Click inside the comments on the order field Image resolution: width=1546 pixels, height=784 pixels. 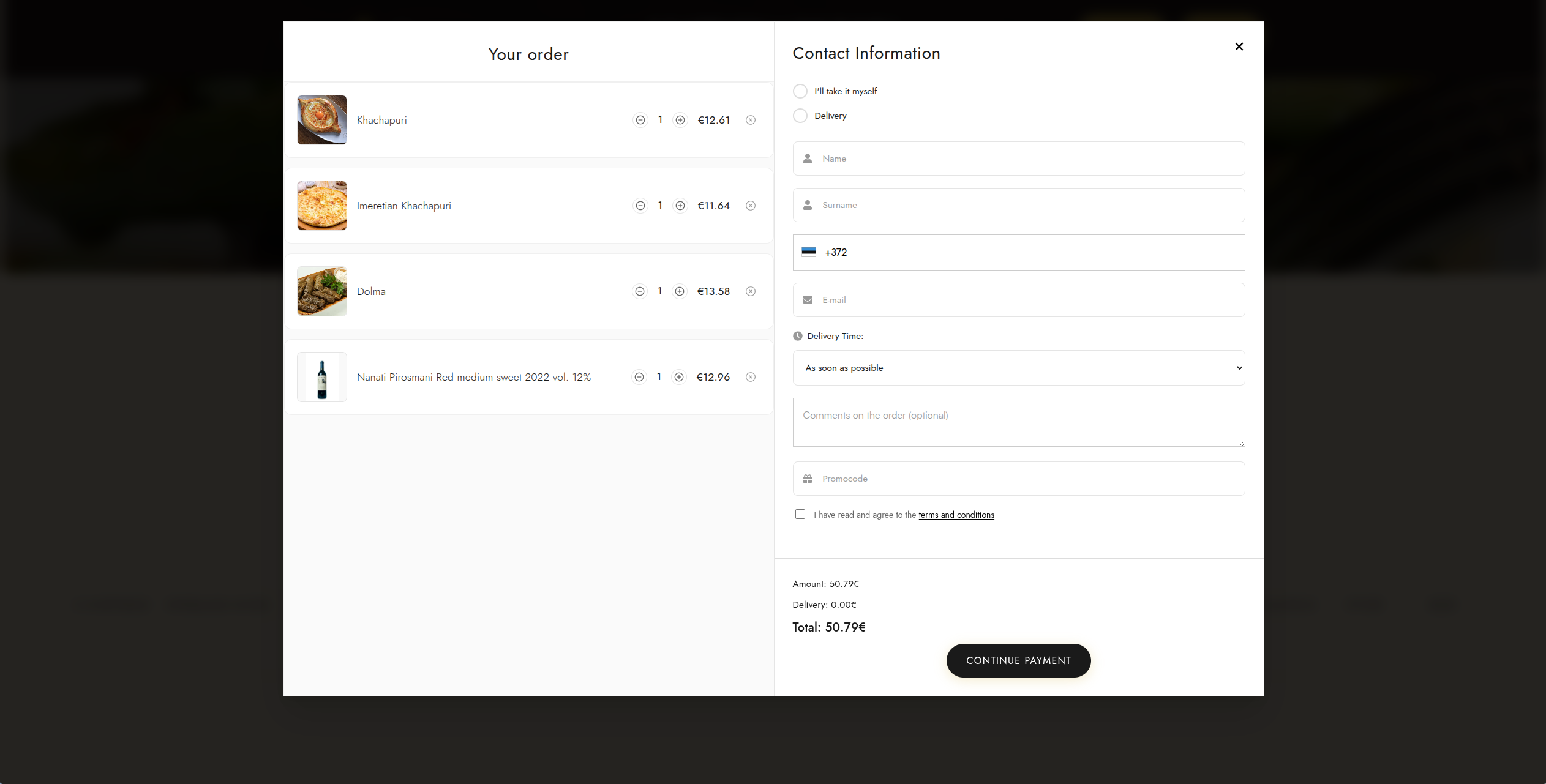tap(1018, 422)
